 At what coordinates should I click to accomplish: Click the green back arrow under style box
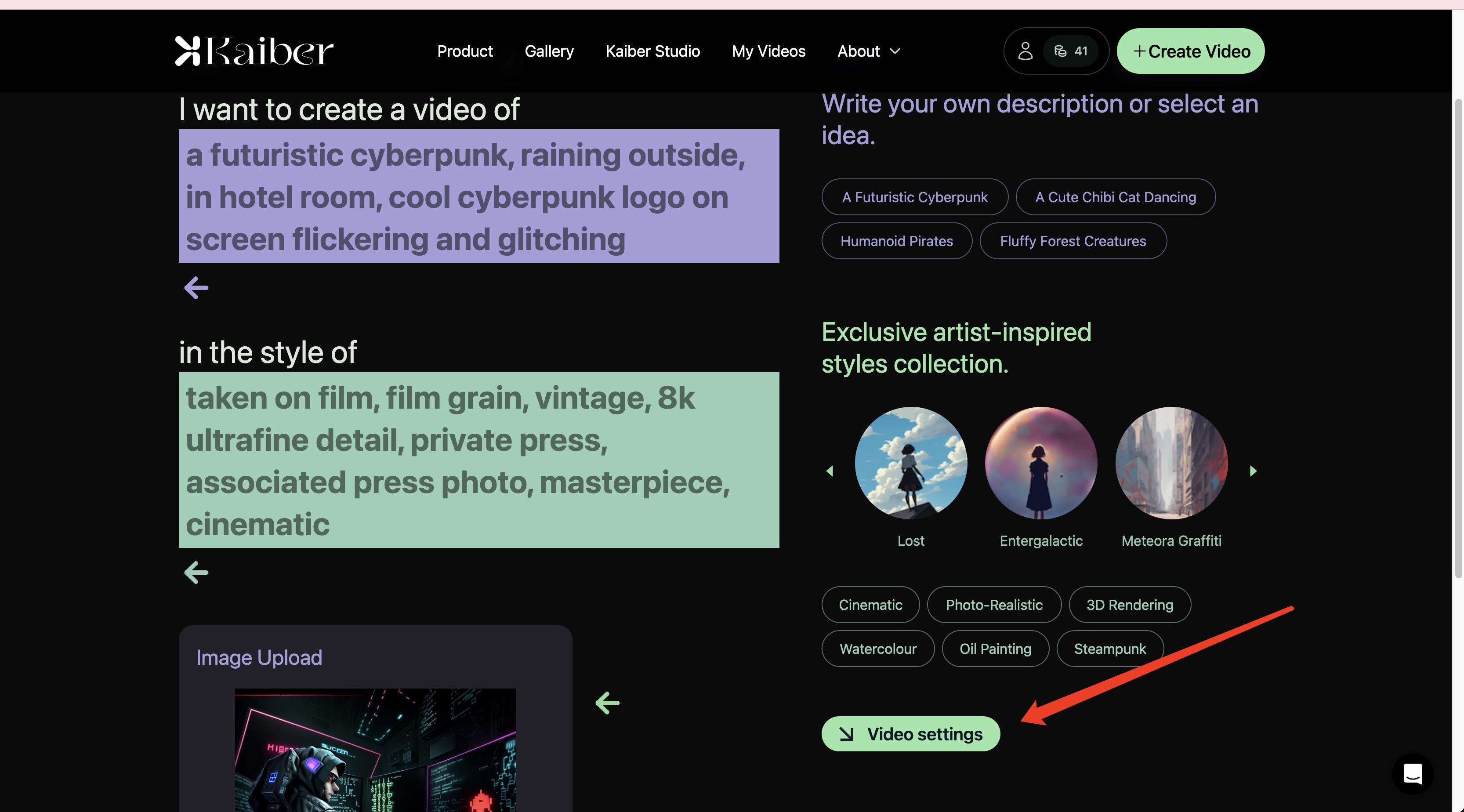[196, 572]
